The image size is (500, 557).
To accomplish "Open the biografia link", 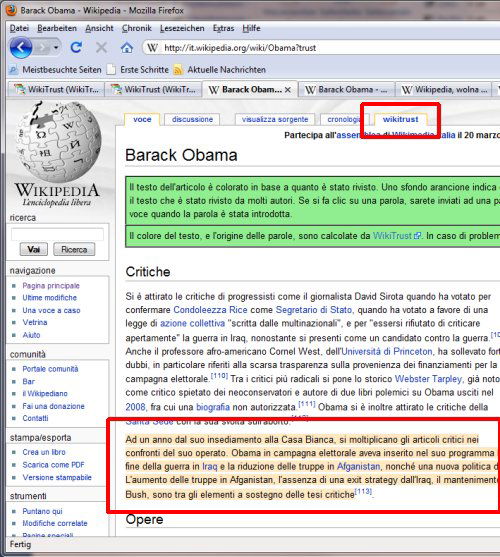I will [213, 407].
